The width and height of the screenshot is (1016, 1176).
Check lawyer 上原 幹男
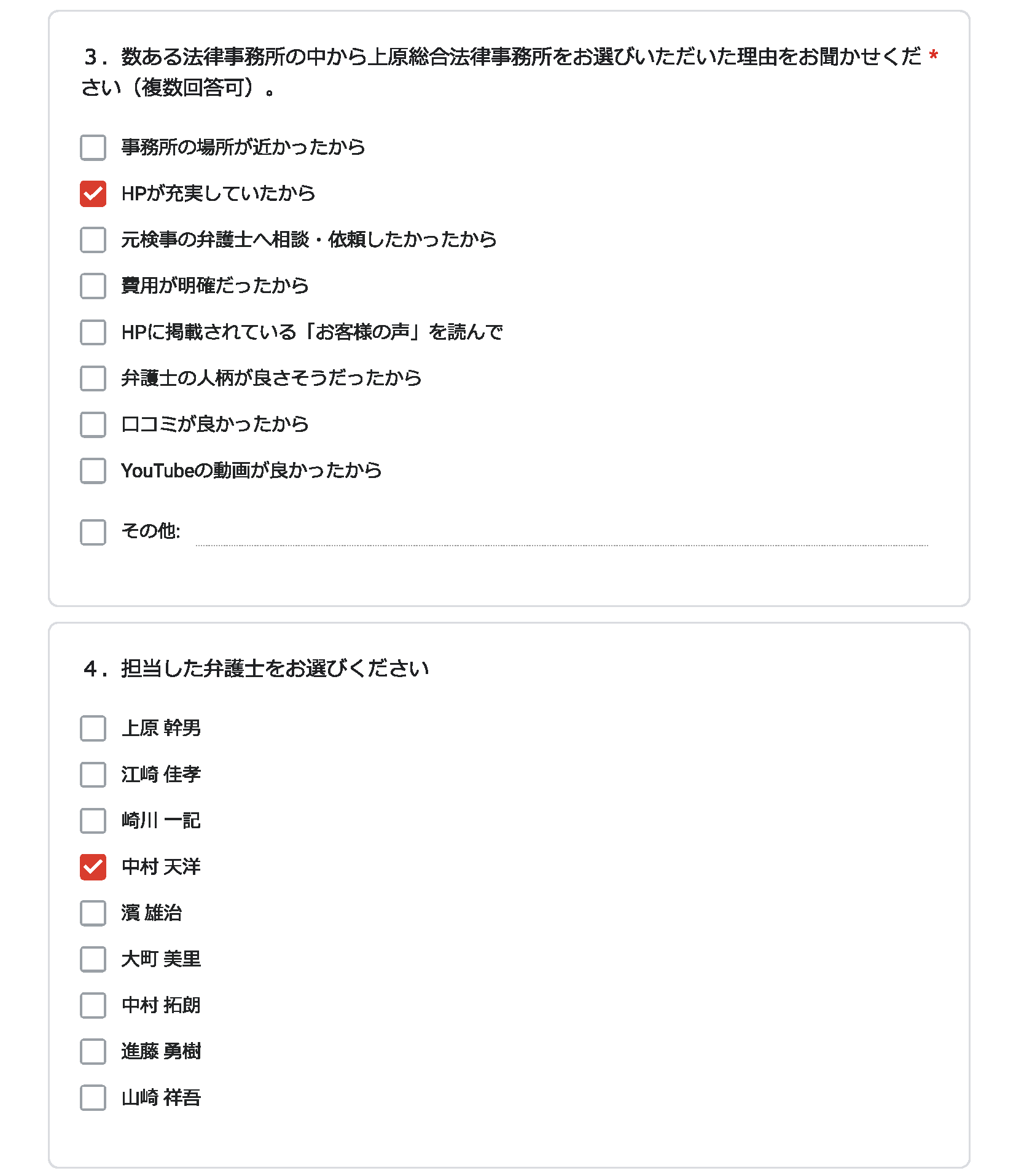click(93, 728)
